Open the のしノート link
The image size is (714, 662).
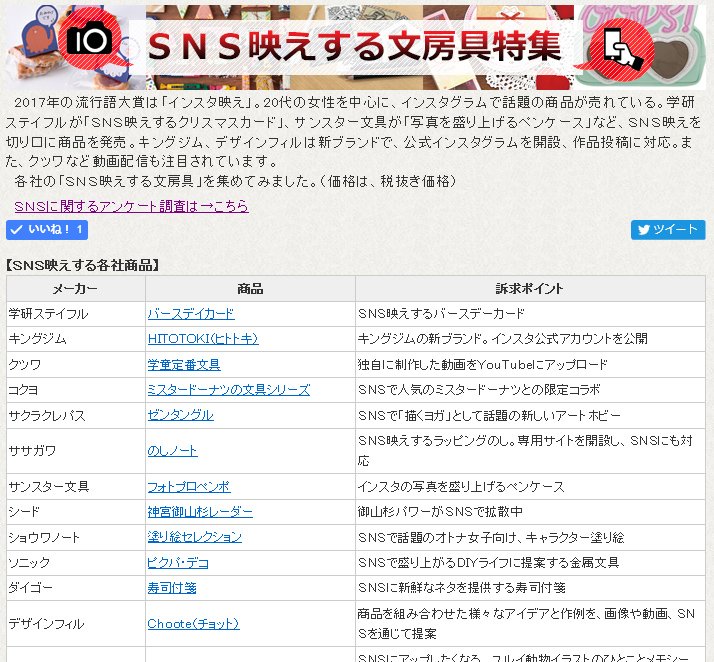(173, 451)
